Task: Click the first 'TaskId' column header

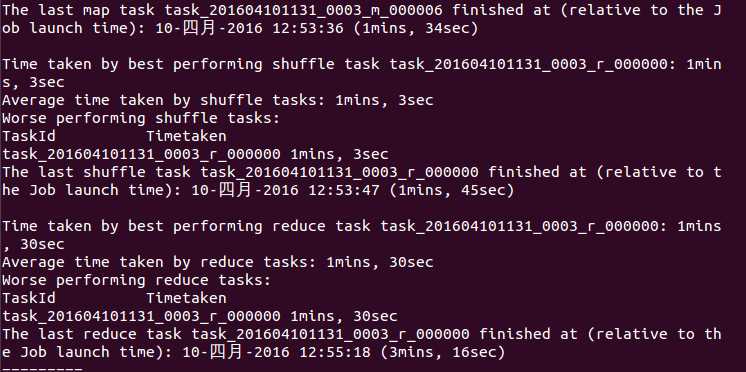Action: 29,137
